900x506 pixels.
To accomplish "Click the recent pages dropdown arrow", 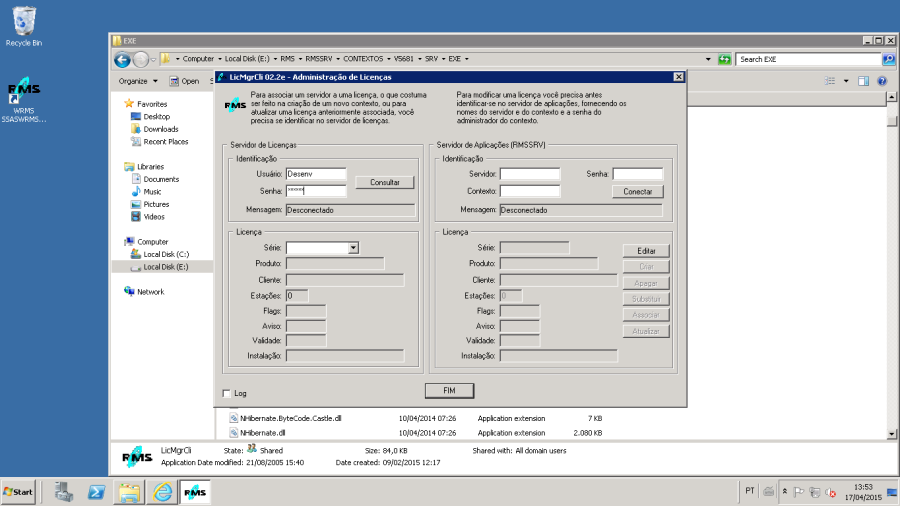I will click(153, 59).
